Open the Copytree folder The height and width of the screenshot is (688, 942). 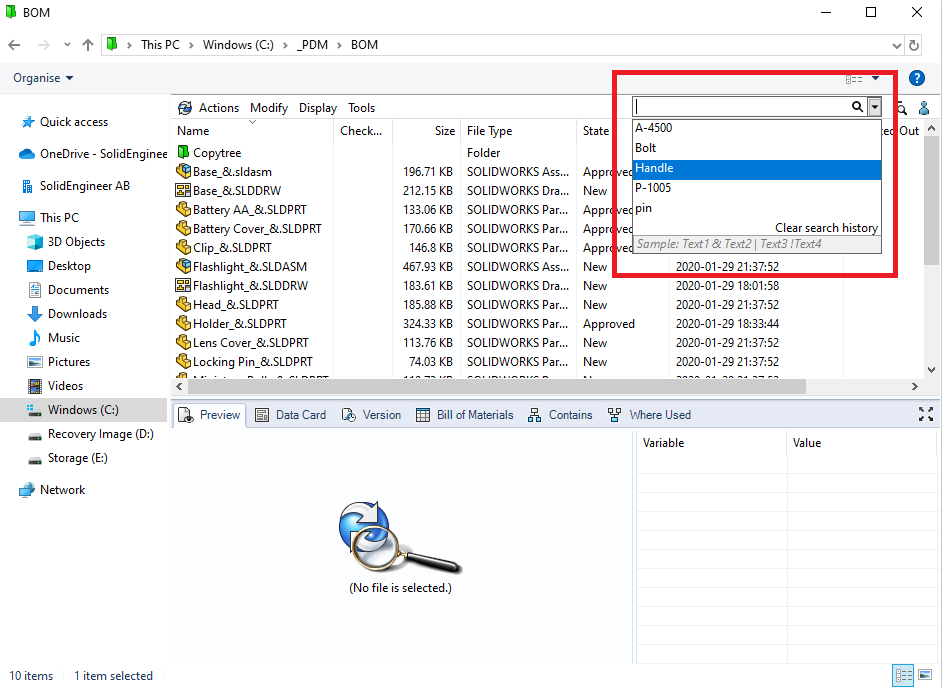pos(216,153)
